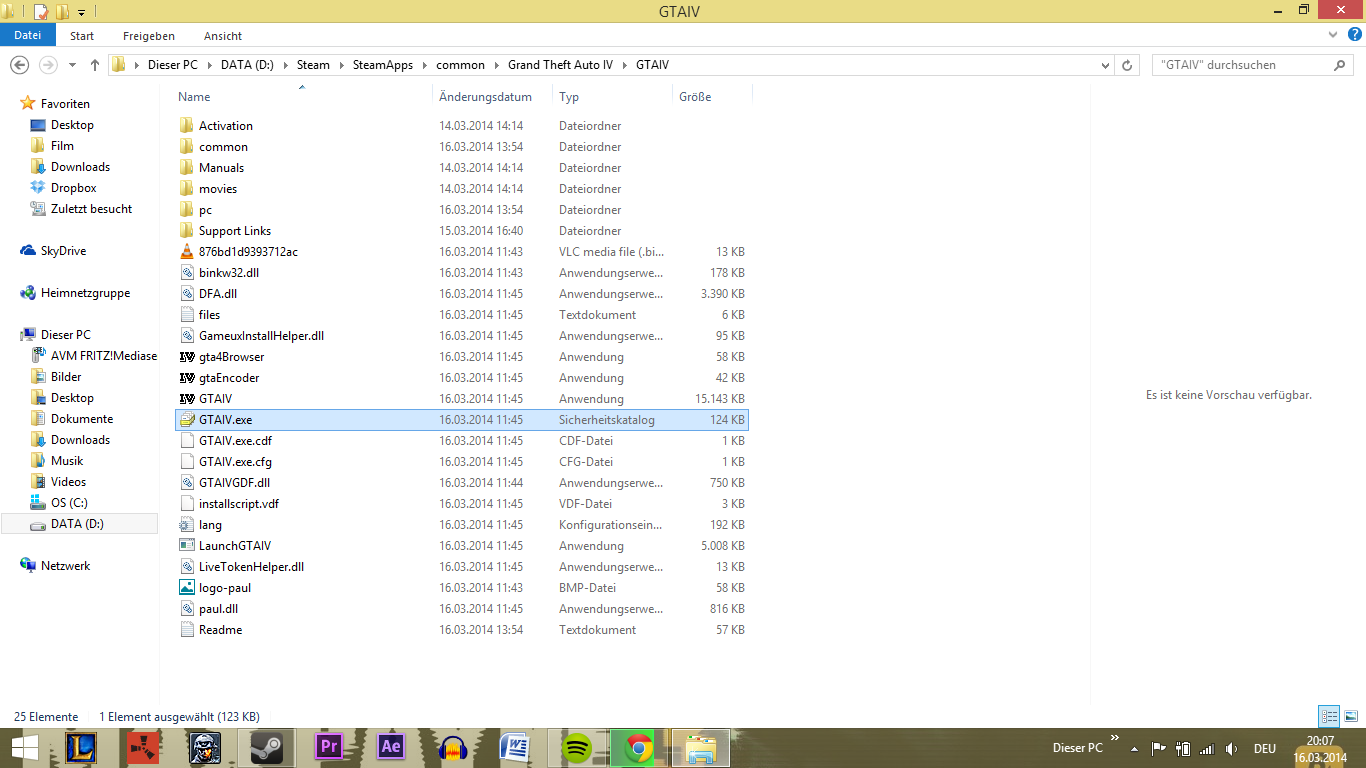This screenshot has height=768, width=1366.
Task: Open the address bar history dropdown
Action: point(1105,65)
